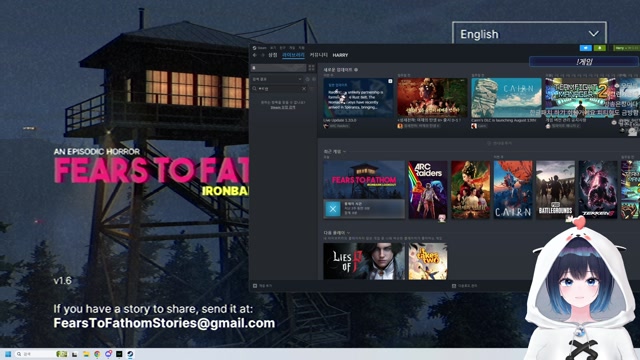
Task: Open the Community tab in Steam
Action: [318, 55]
